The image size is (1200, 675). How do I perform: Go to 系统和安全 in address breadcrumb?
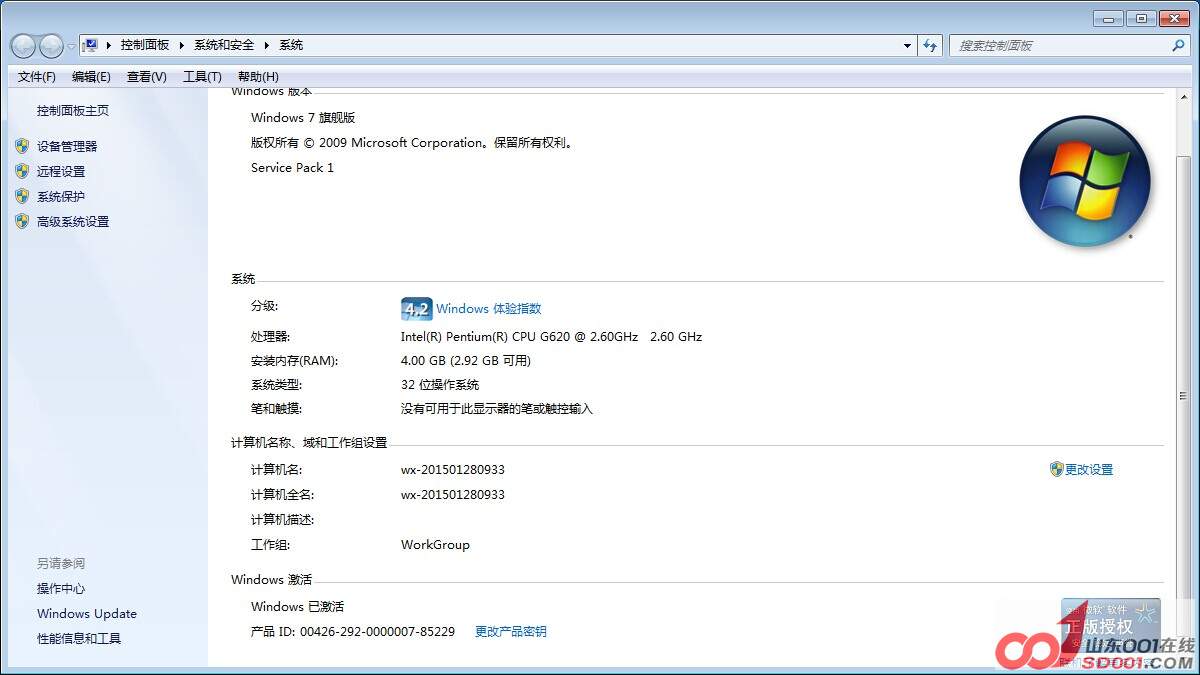tap(225, 45)
